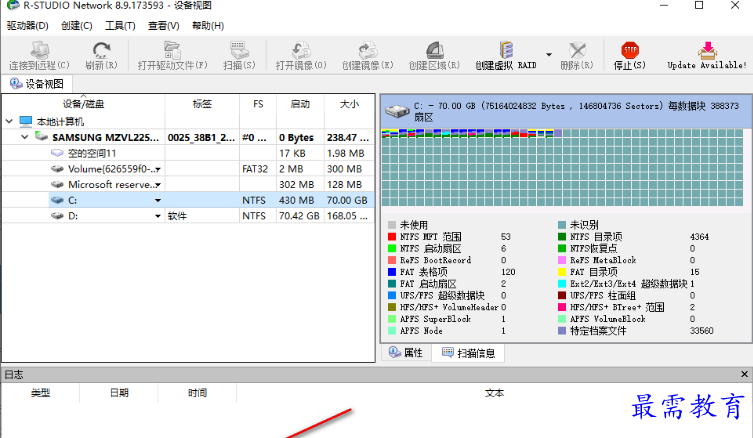
Task: Click the 238.47 size cell of SAMSUNG
Action: (x=348, y=137)
